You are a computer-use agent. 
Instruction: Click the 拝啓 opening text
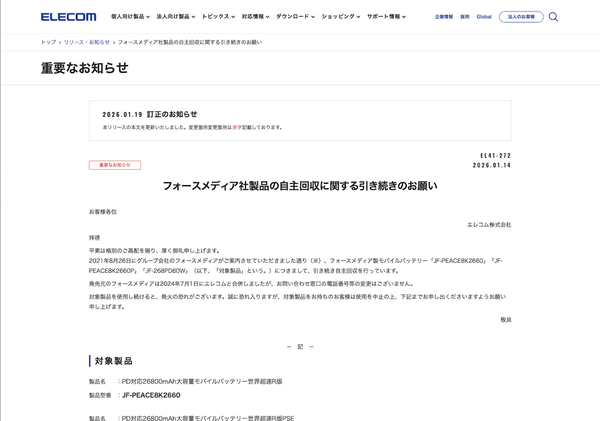coord(95,238)
